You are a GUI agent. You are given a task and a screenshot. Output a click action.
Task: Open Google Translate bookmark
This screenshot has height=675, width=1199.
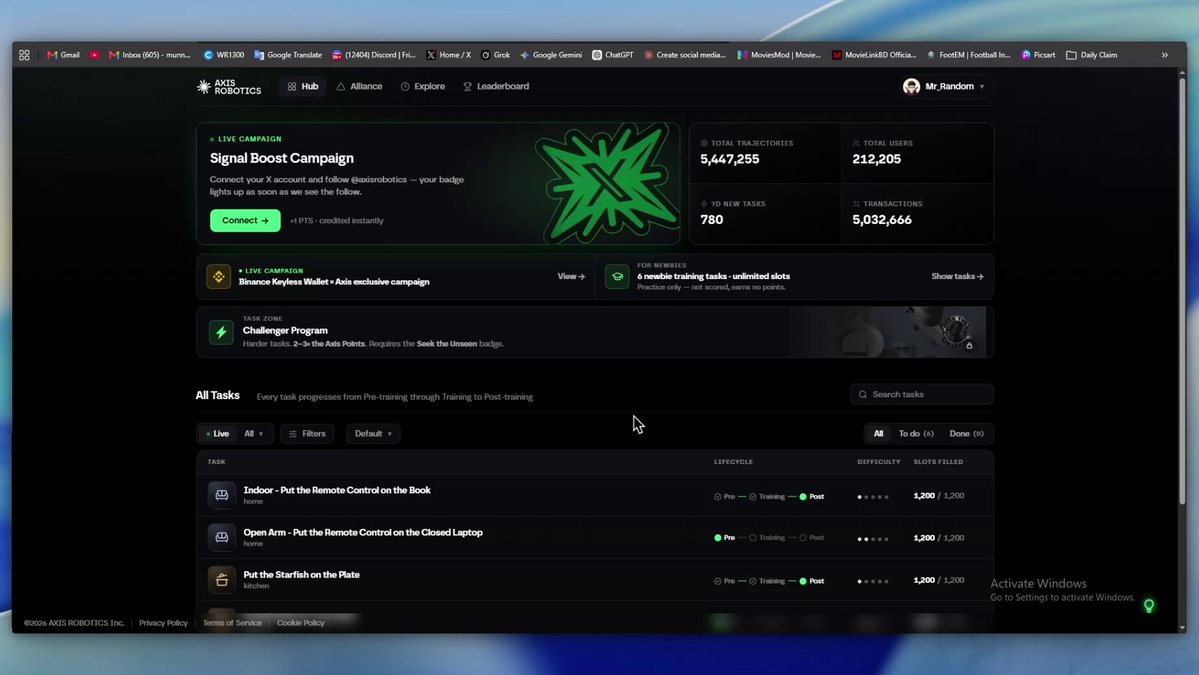(288, 55)
